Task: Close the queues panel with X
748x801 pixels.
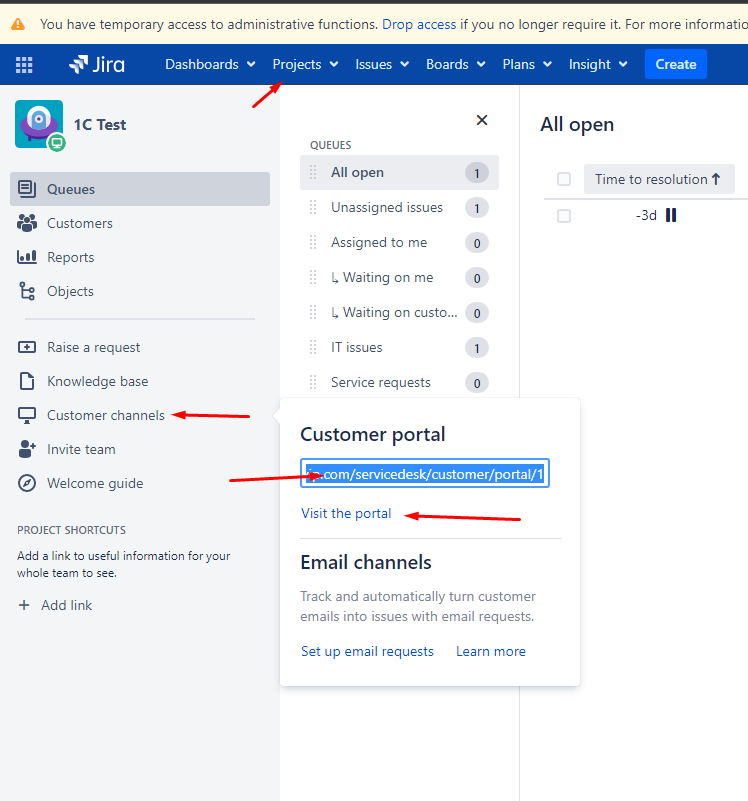Action: pyautogui.click(x=481, y=120)
